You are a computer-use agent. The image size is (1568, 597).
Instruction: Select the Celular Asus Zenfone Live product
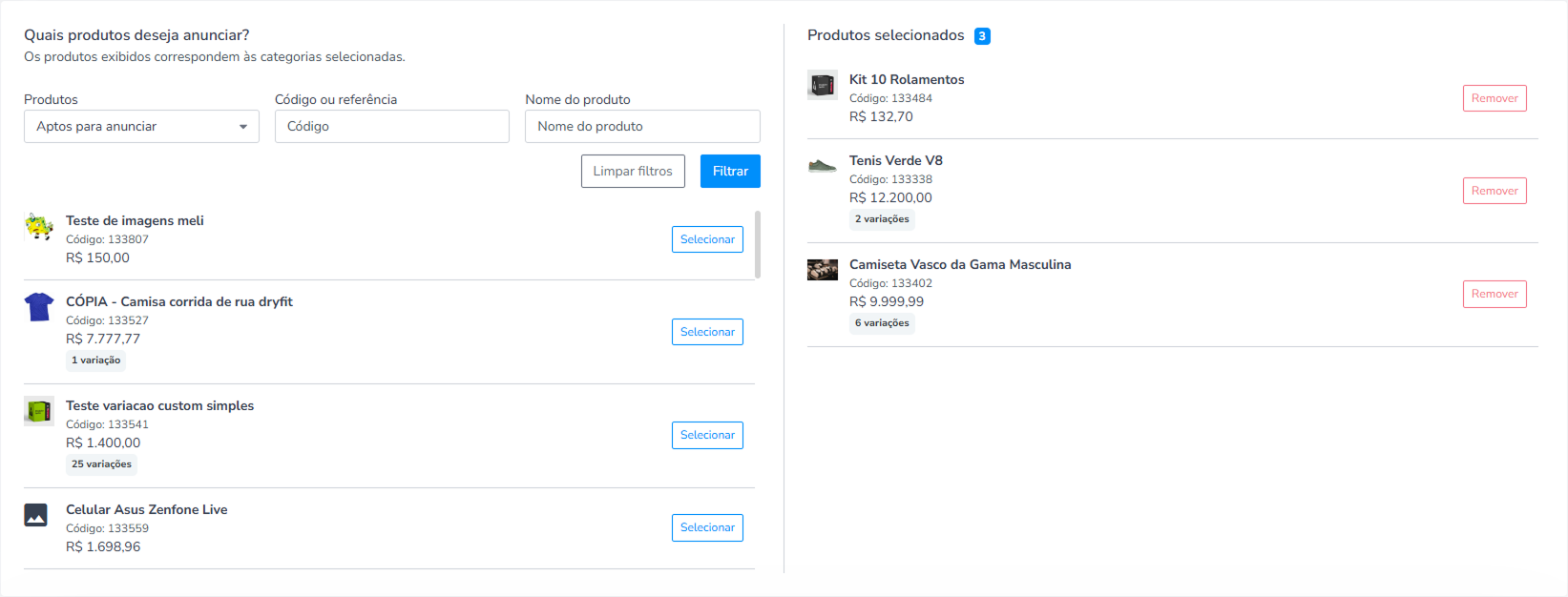[707, 527]
